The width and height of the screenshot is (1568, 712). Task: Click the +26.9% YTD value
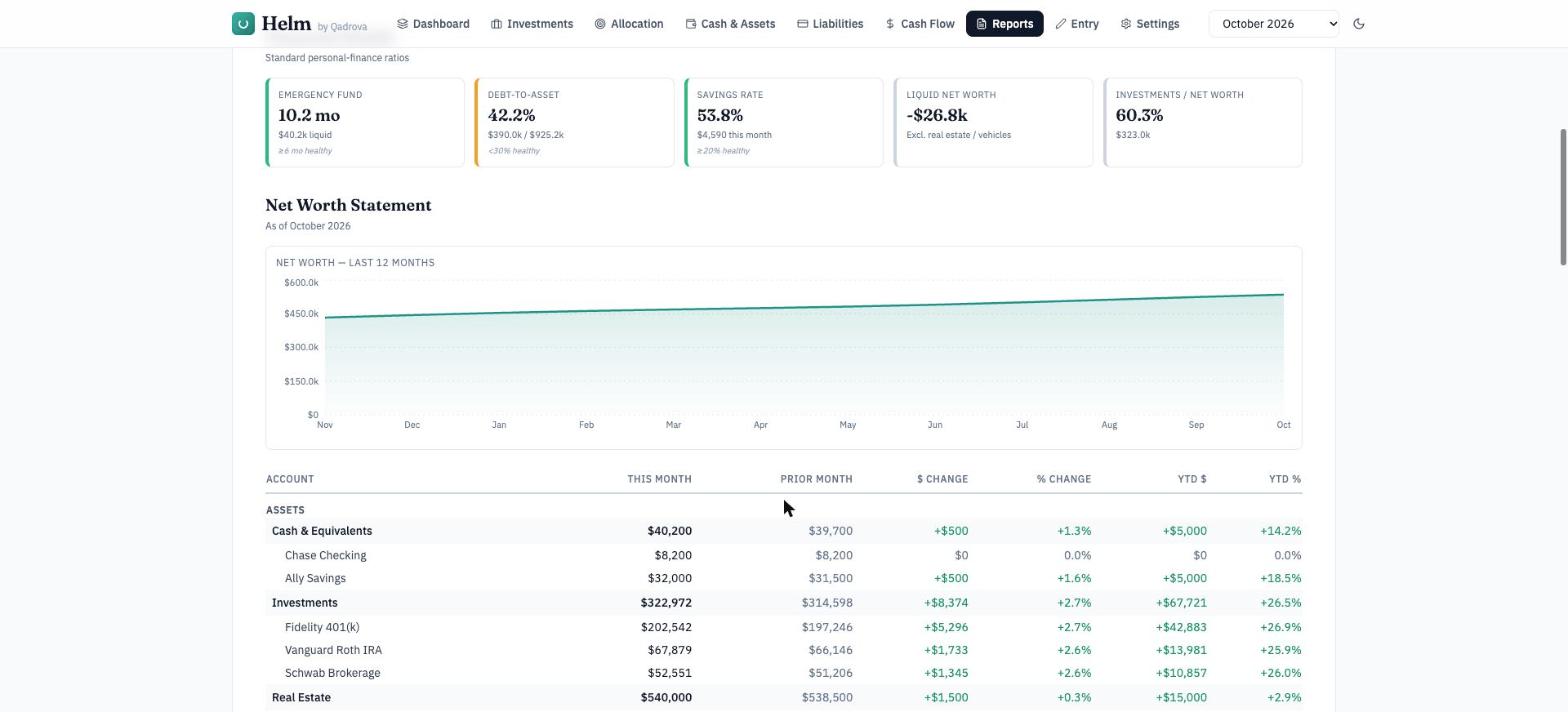(1281, 627)
